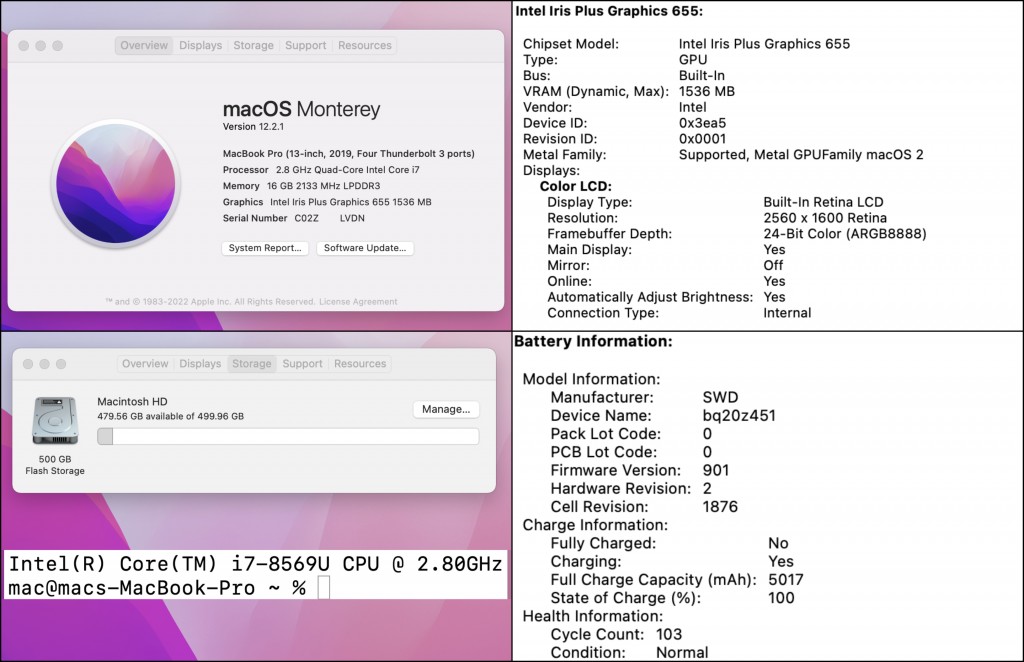Click State of Charge value '100'
This screenshot has height=662, width=1024.
click(781, 598)
